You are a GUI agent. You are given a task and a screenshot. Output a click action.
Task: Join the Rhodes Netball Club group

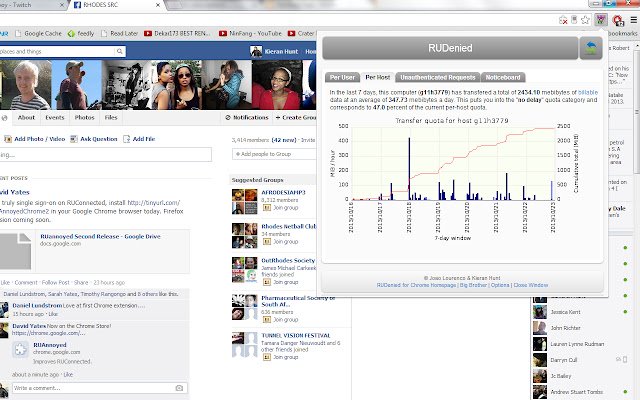tap(281, 242)
